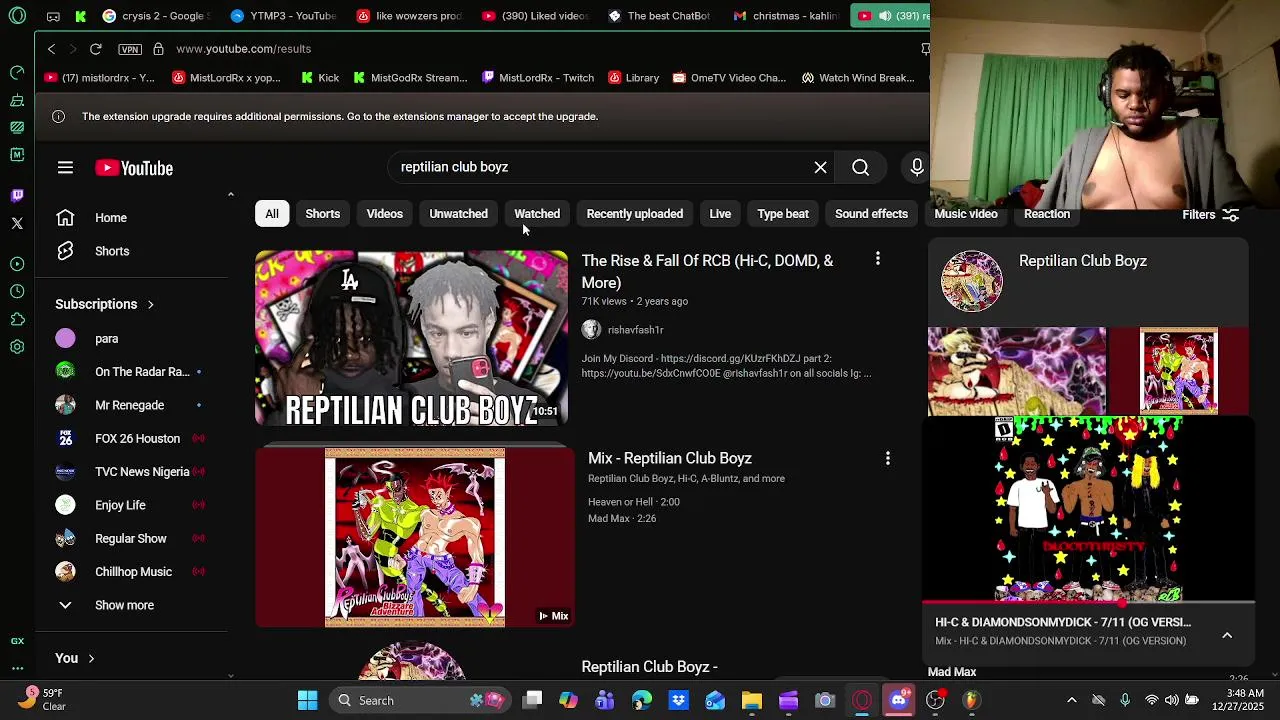Screen dimensions: 1280x720
Task: Open Extensions cube icon in Opera sidebar
Action: [17, 319]
